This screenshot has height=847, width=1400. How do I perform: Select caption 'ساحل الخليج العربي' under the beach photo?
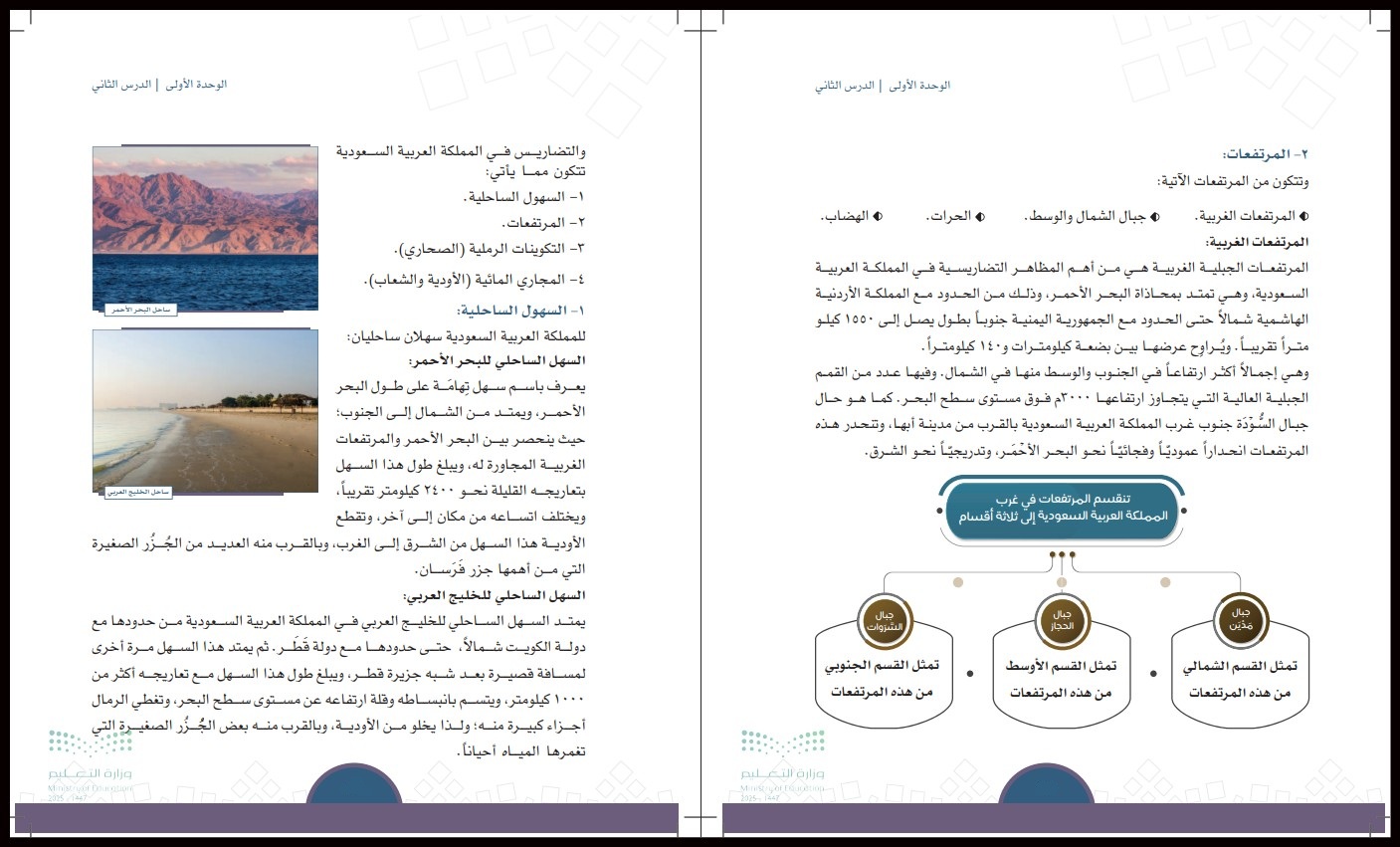pyautogui.click(x=138, y=492)
